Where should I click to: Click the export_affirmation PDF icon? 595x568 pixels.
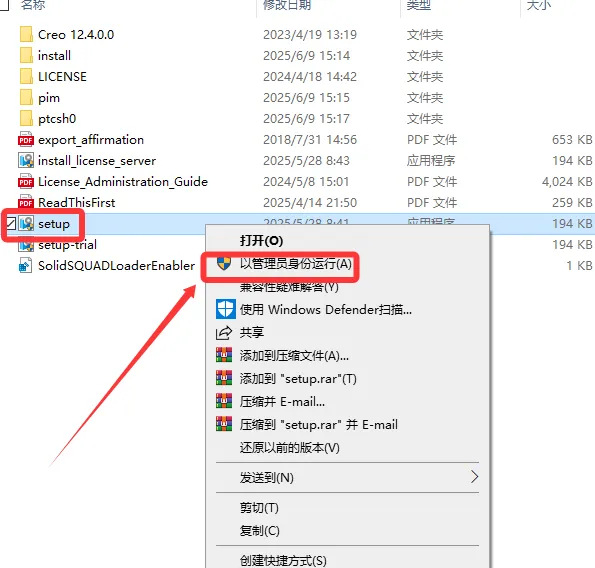(x=26, y=140)
